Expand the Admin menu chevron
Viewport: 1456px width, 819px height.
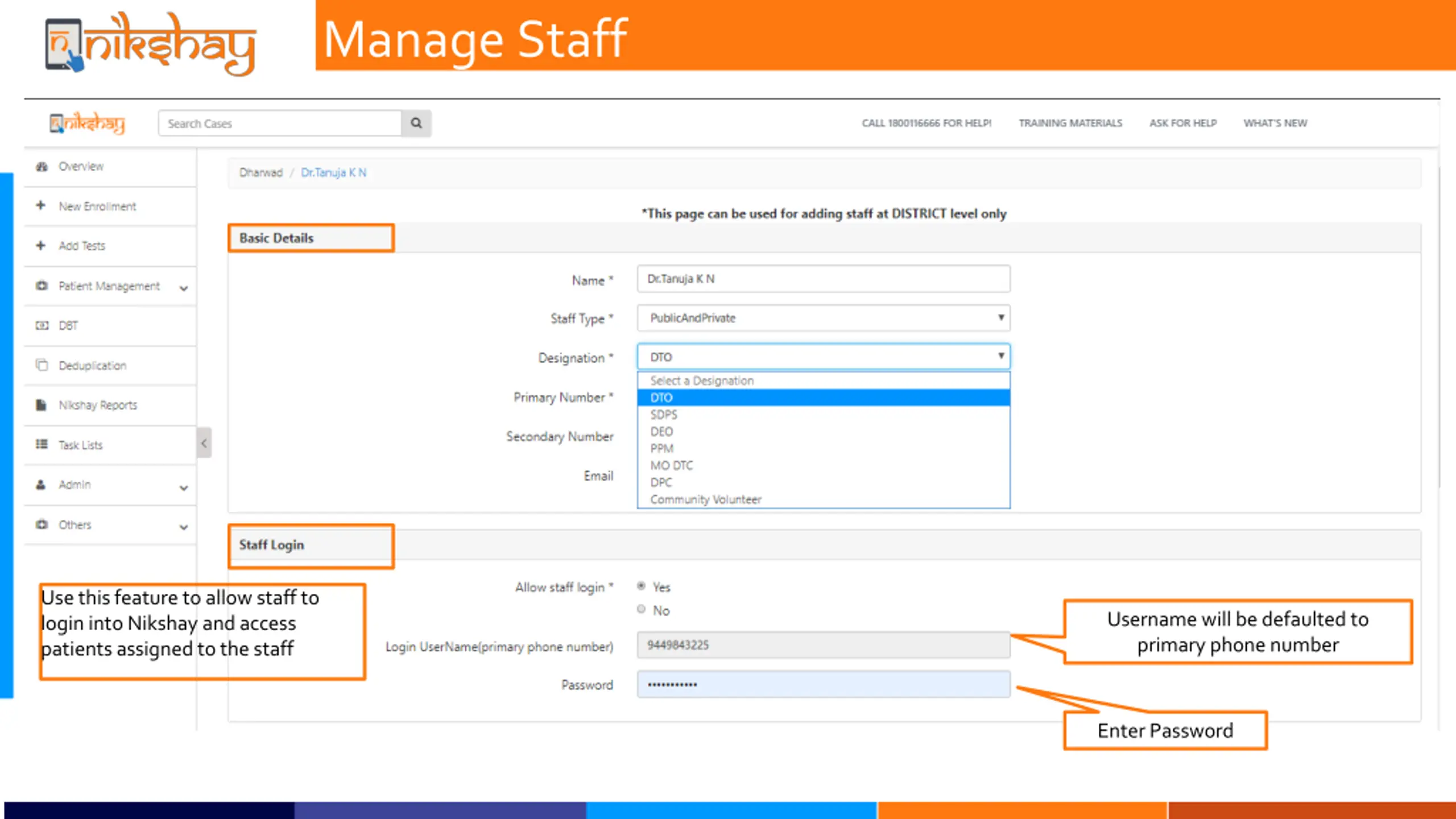(184, 487)
